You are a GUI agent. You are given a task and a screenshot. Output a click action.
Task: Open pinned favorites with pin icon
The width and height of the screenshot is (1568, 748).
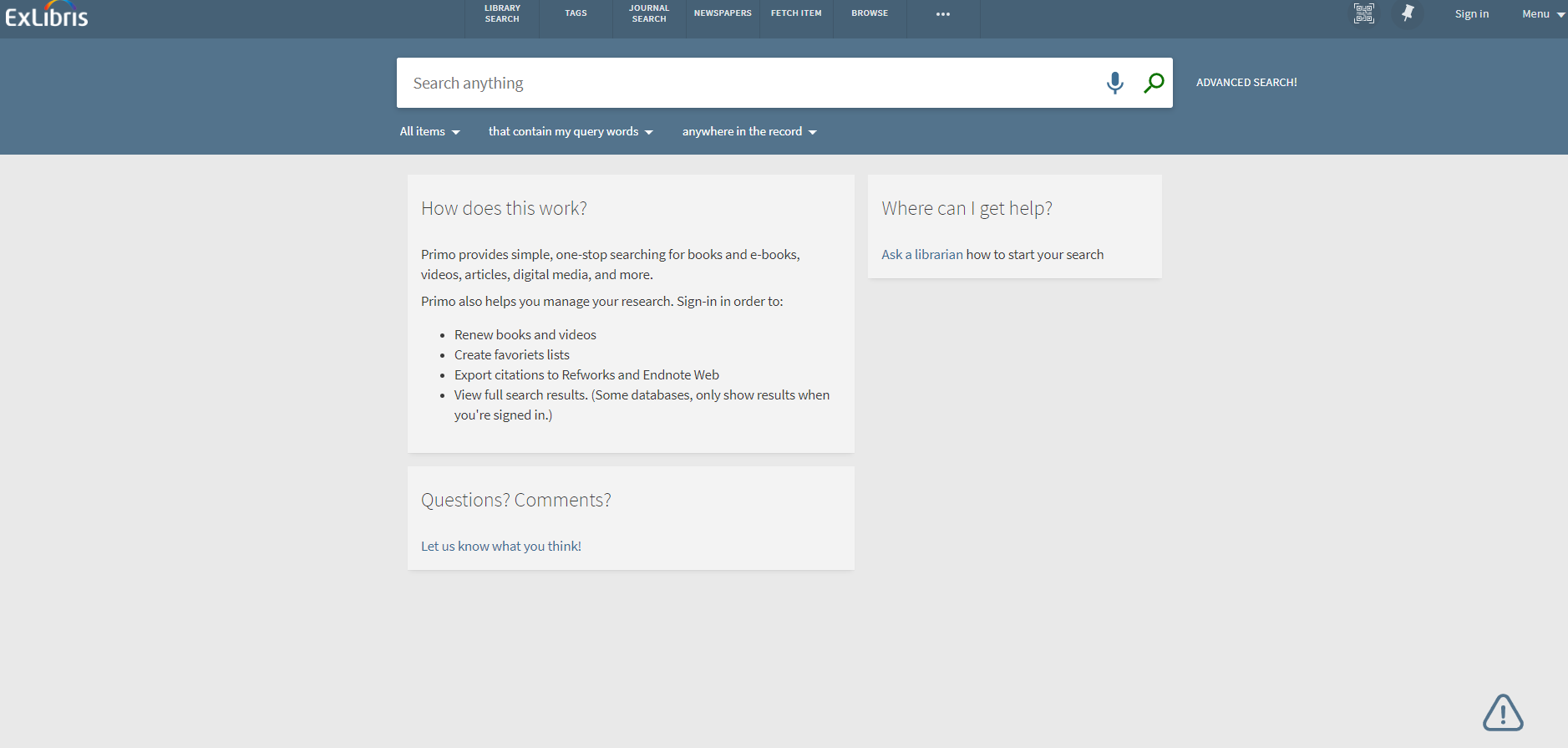(x=1408, y=13)
